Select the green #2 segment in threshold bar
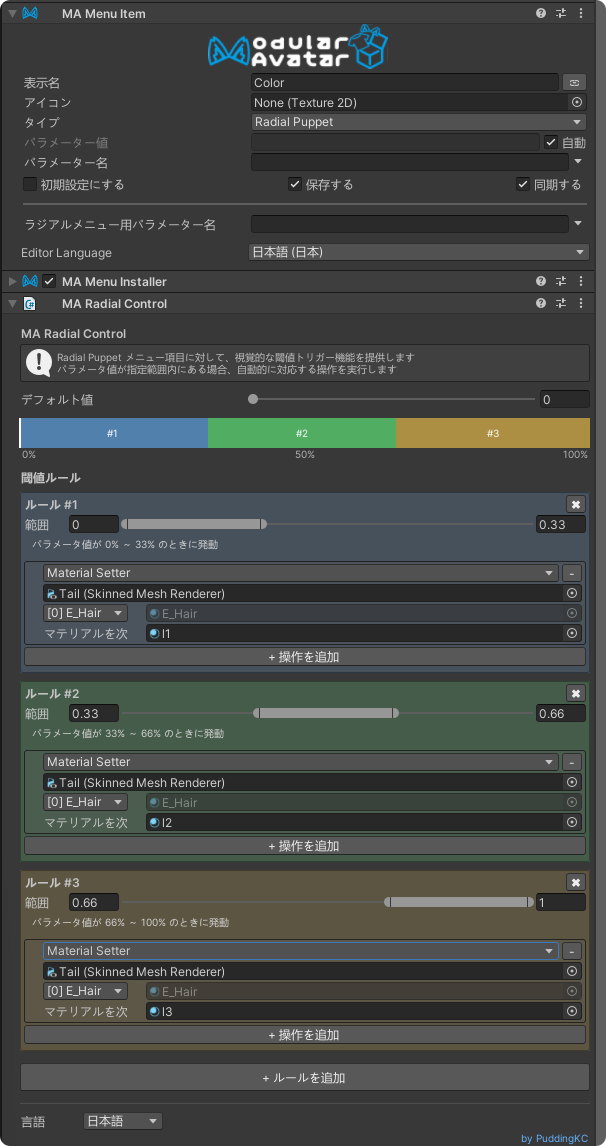This screenshot has height=1146, width=606. coord(302,433)
